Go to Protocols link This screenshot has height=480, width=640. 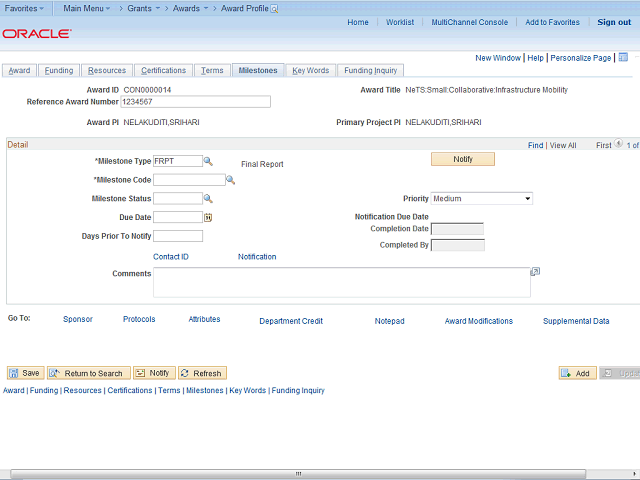(139, 319)
